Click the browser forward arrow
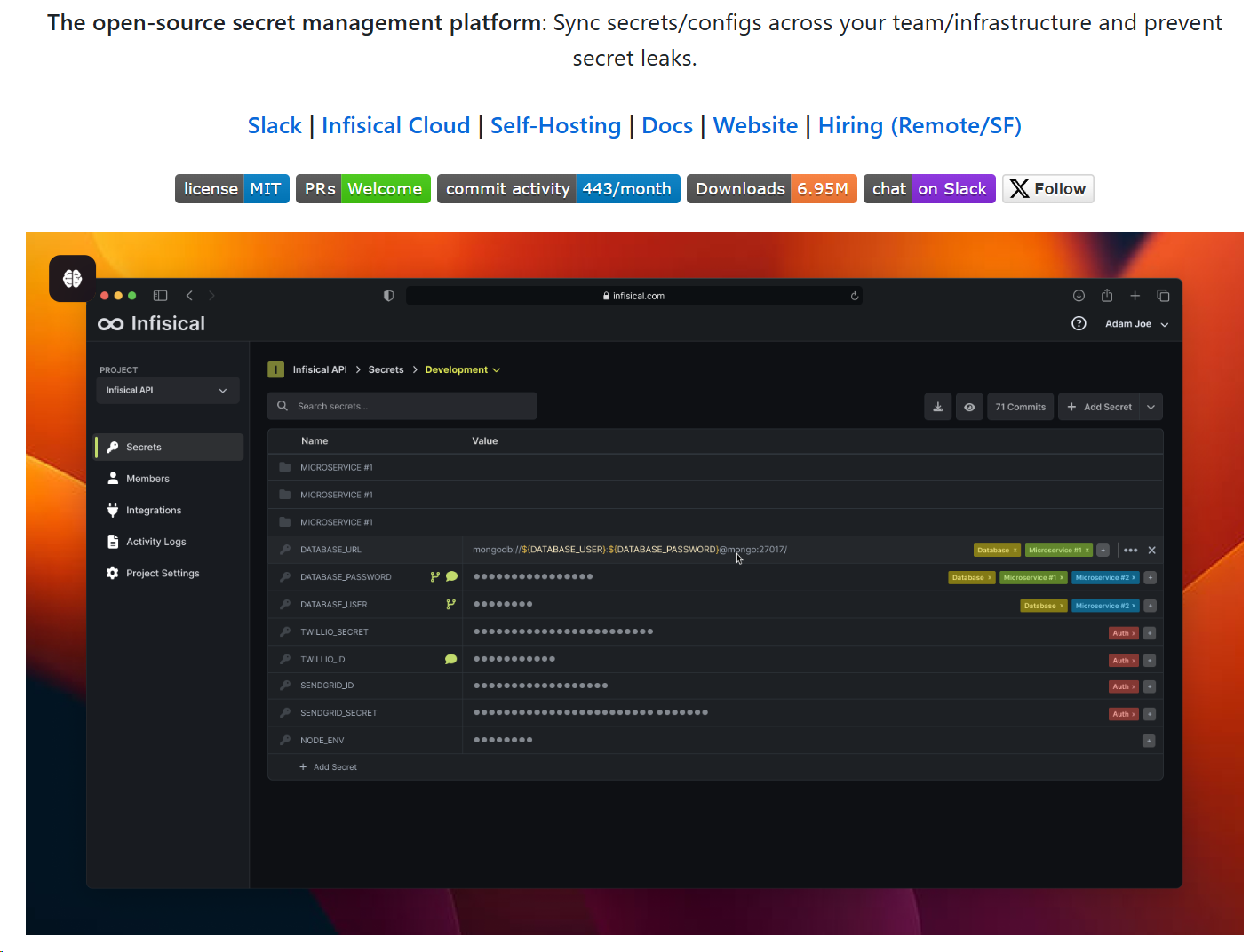This screenshot has height=952, width=1258. pos(211,296)
